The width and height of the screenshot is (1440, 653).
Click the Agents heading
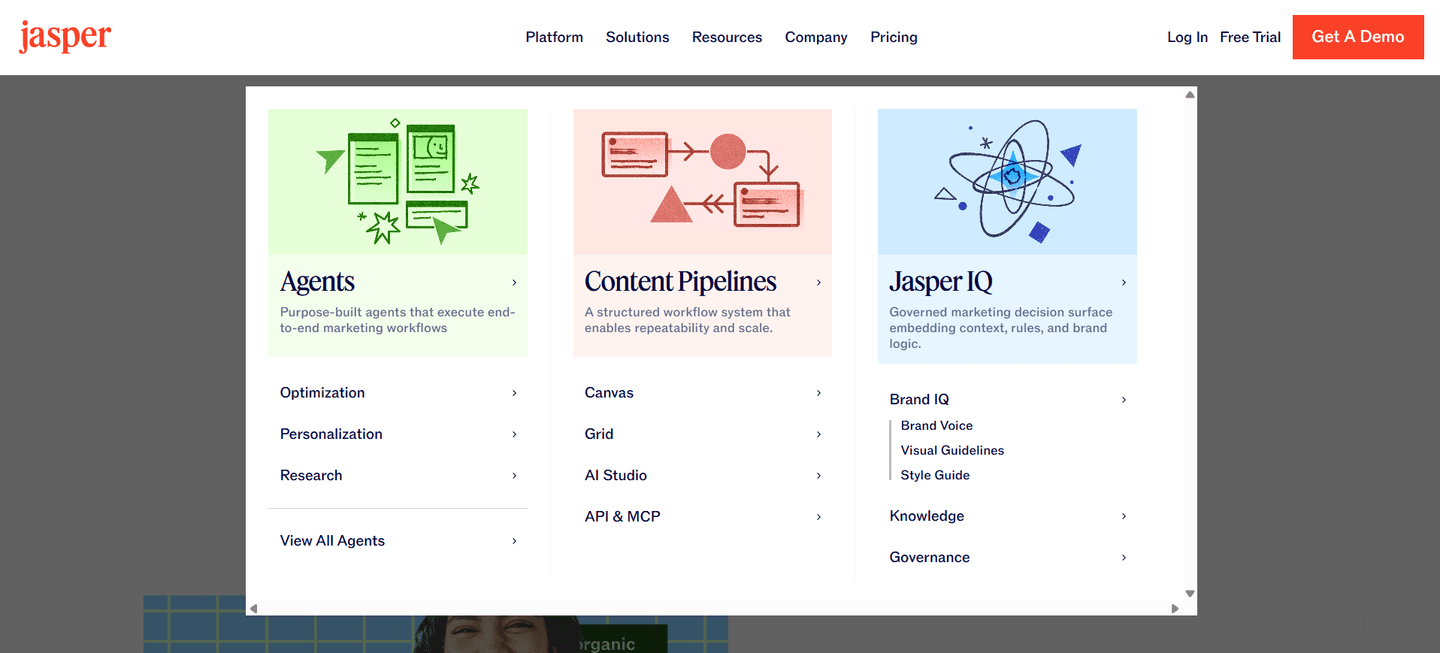click(317, 282)
